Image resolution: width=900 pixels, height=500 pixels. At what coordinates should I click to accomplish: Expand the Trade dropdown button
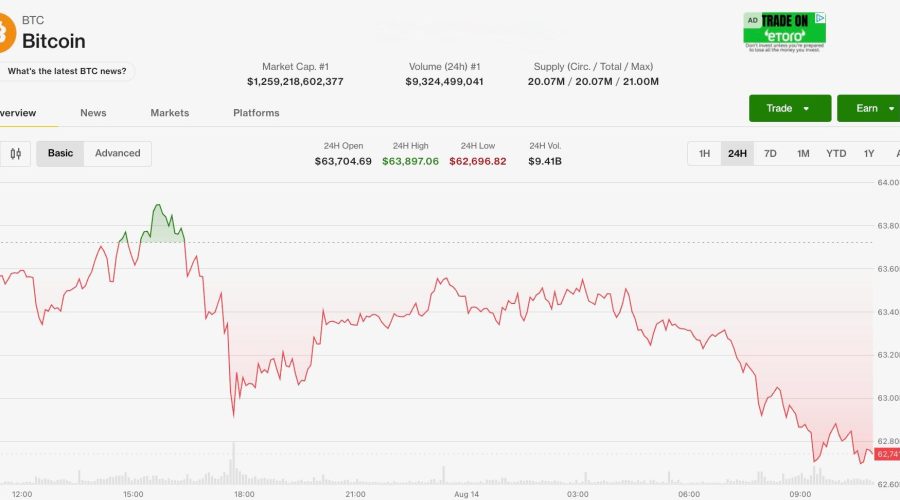(x=790, y=108)
